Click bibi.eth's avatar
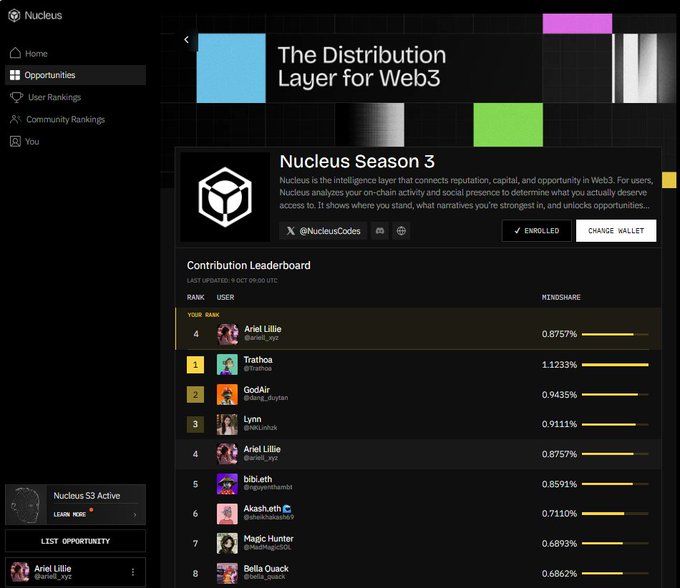Image resolution: width=680 pixels, height=588 pixels. tap(227, 484)
